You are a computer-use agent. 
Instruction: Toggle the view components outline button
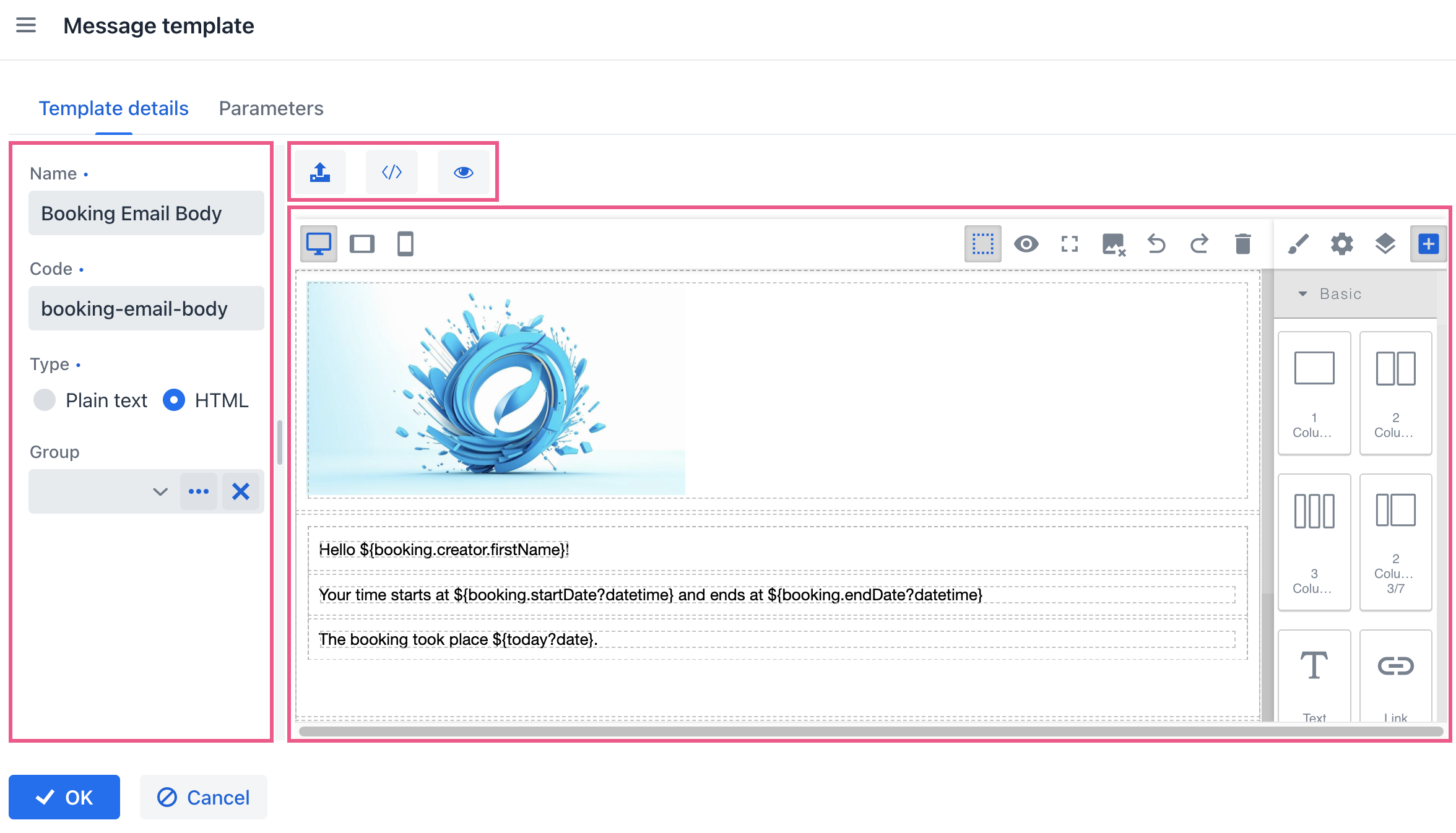982,244
